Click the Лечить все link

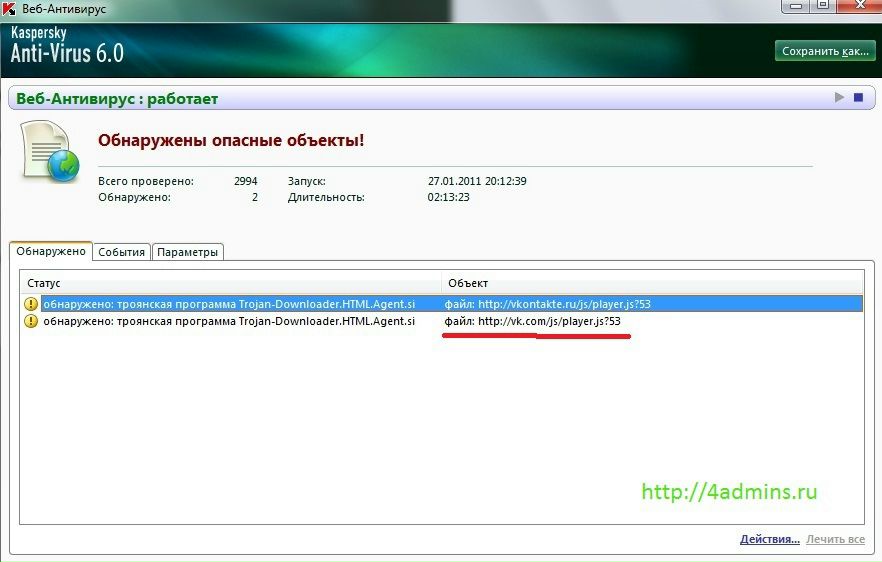tap(835, 539)
